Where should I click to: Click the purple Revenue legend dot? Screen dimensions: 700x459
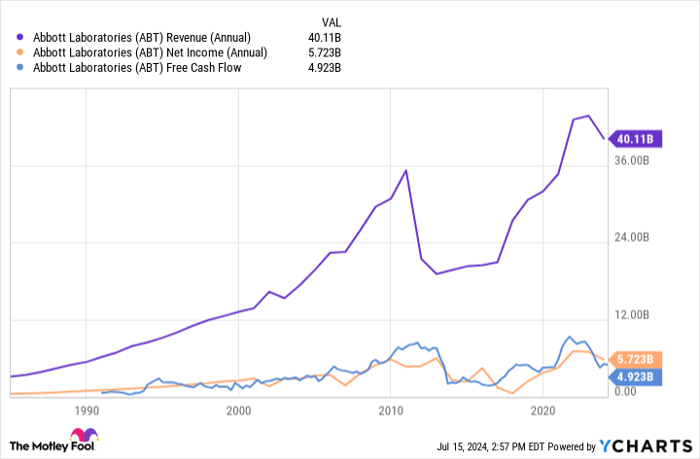click(20, 38)
